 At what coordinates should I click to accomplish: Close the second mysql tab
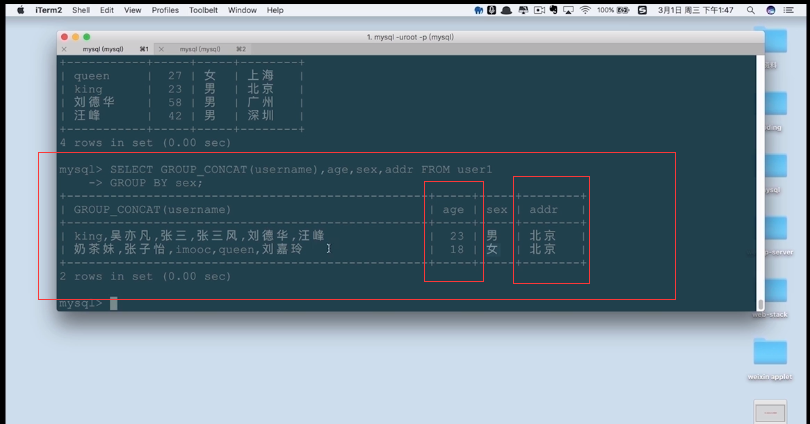[161, 49]
